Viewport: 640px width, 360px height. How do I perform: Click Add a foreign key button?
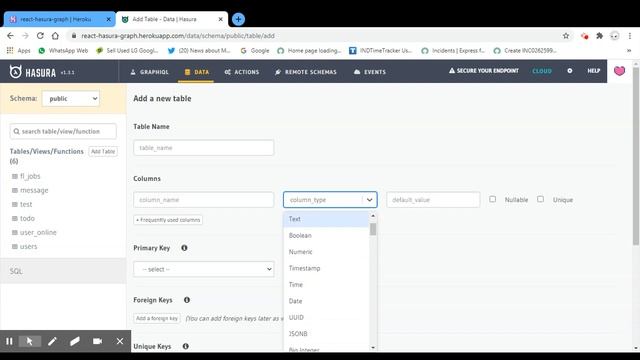(157, 318)
